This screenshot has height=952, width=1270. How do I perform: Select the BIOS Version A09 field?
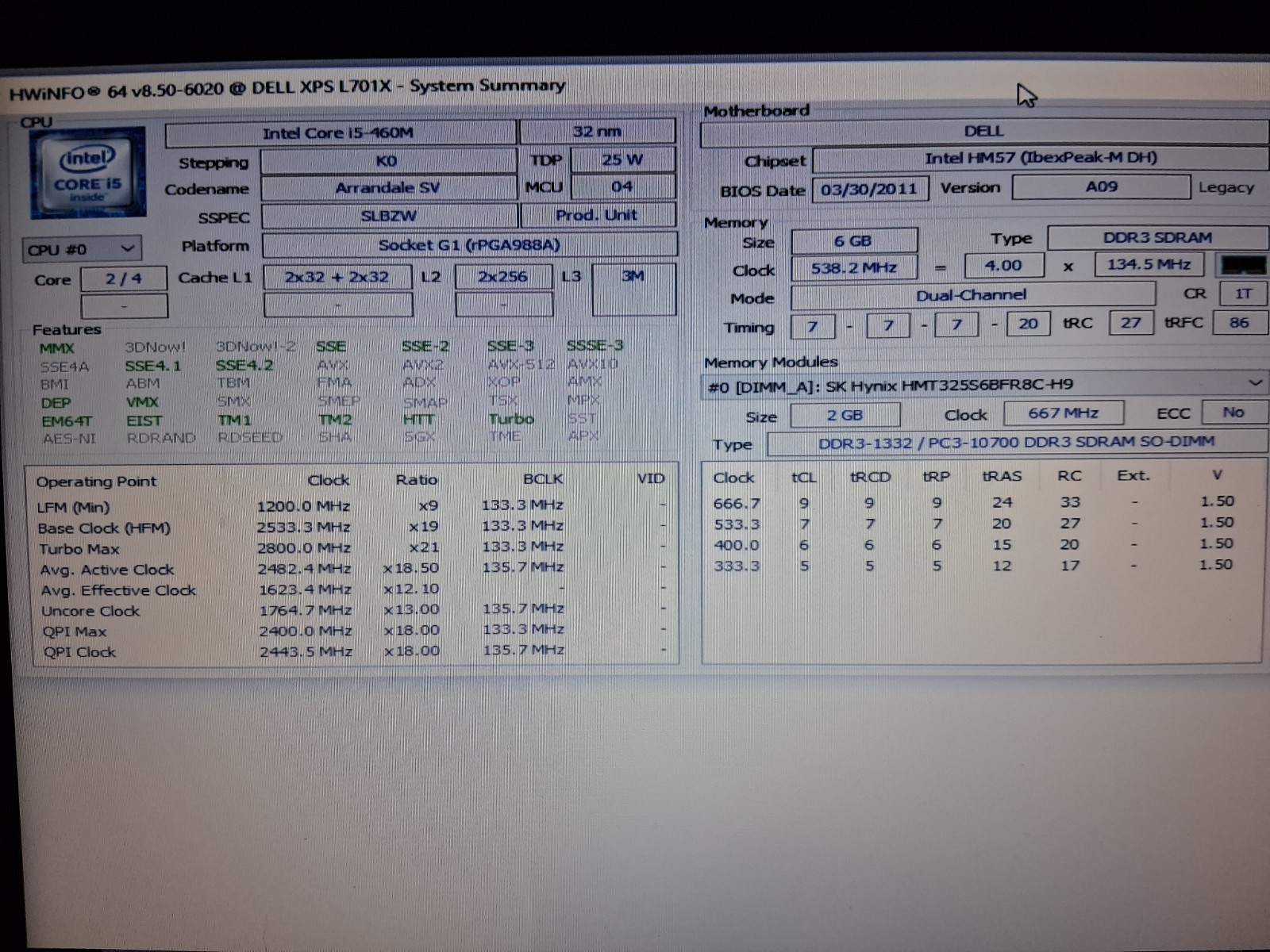pos(1102,186)
